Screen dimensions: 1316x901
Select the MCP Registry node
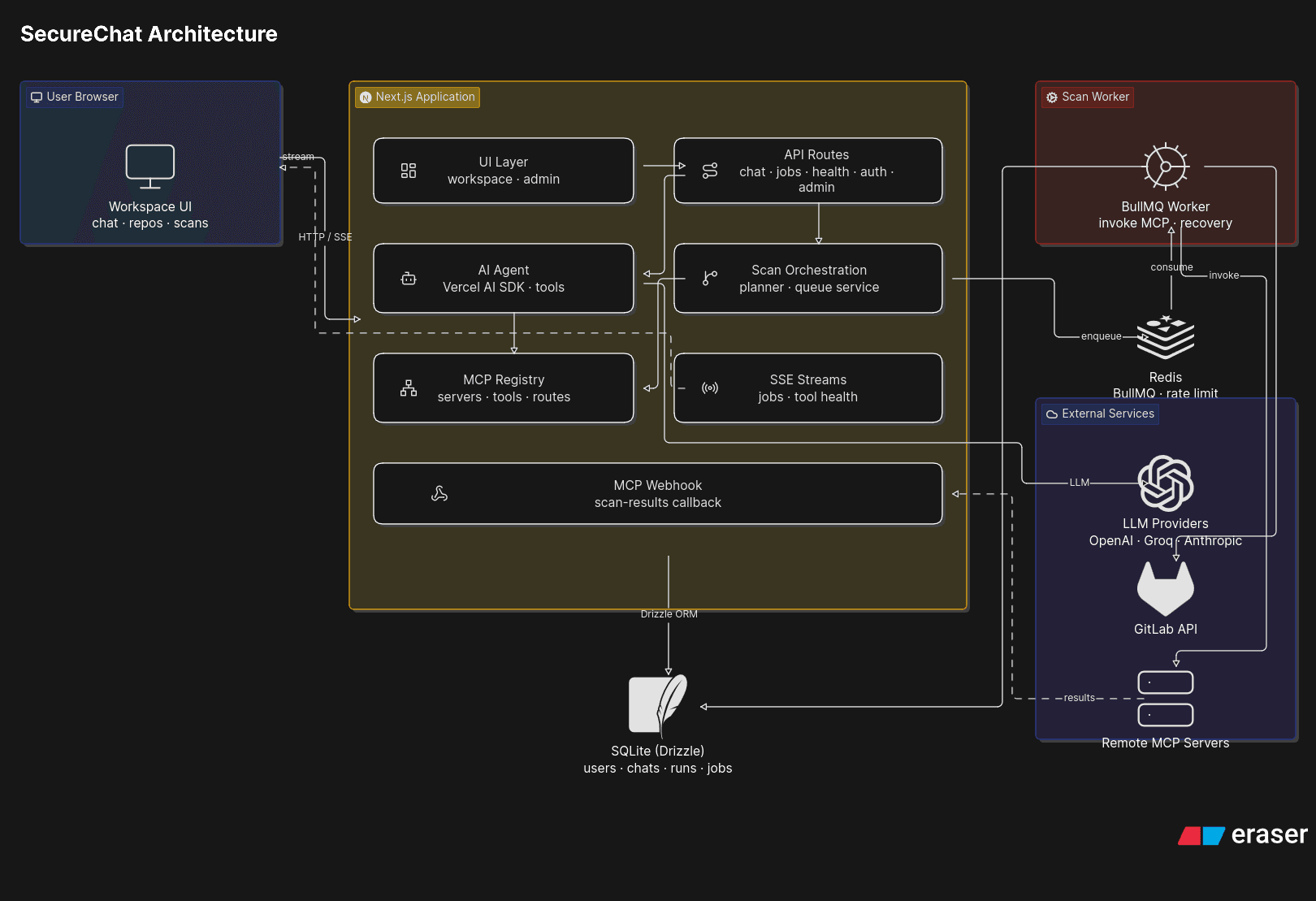pos(504,388)
